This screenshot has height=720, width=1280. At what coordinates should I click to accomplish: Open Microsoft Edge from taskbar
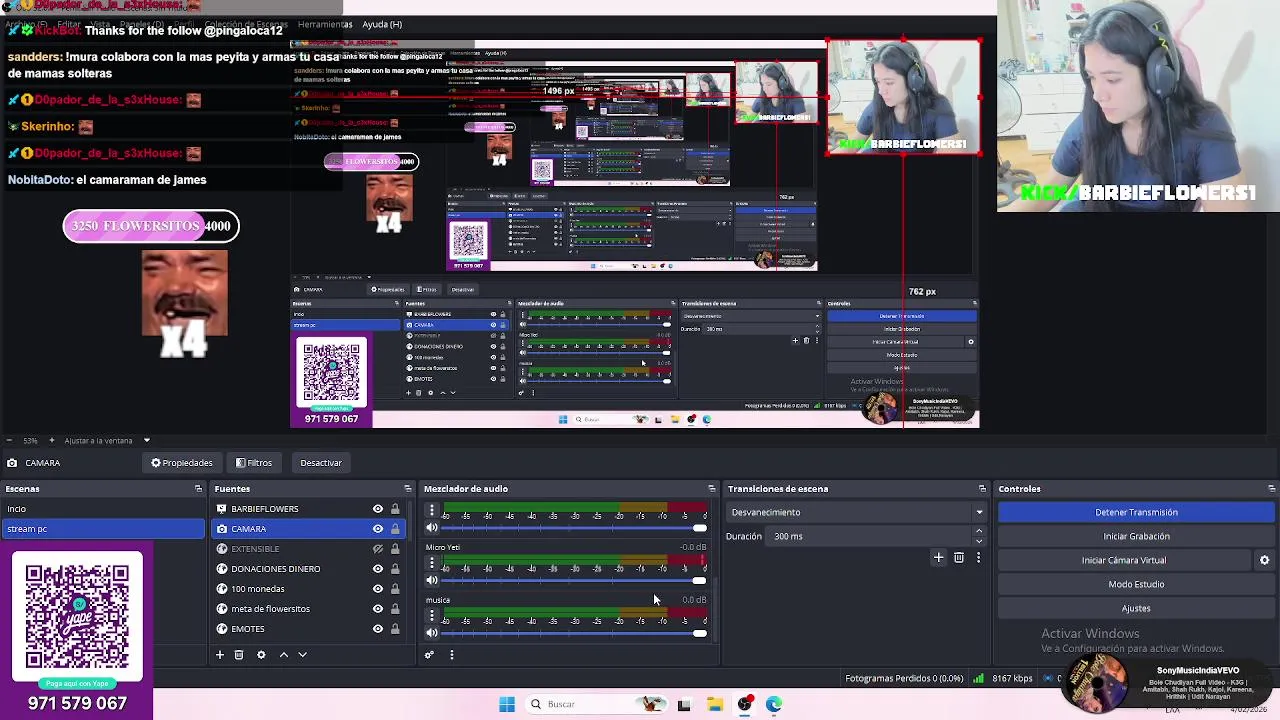click(x=774, y=704)
